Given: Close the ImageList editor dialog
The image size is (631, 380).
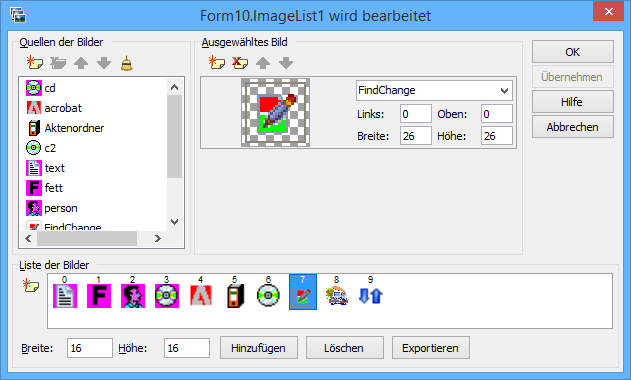Looking at the screenshot, I should pyautogui.click(x=608, y=11).
